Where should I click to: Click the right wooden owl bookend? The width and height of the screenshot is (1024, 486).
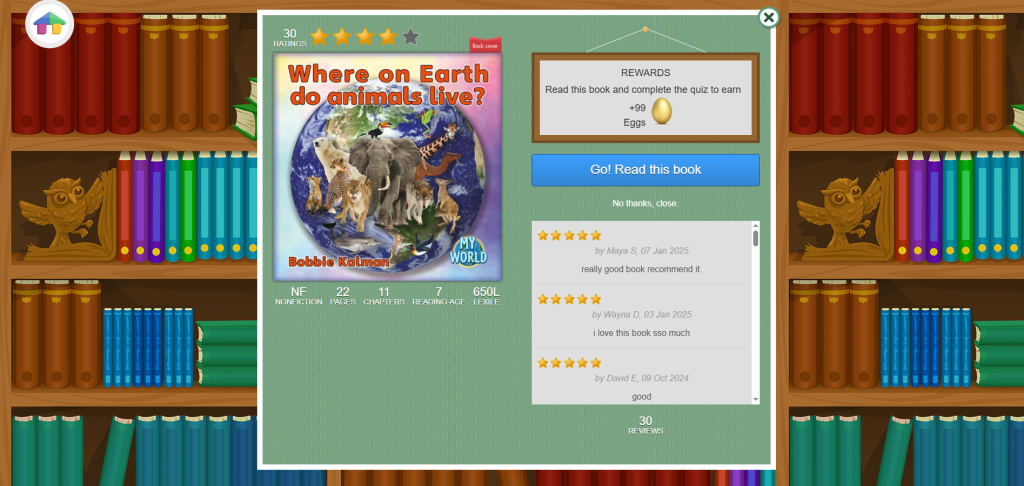(x=844, y=214)
